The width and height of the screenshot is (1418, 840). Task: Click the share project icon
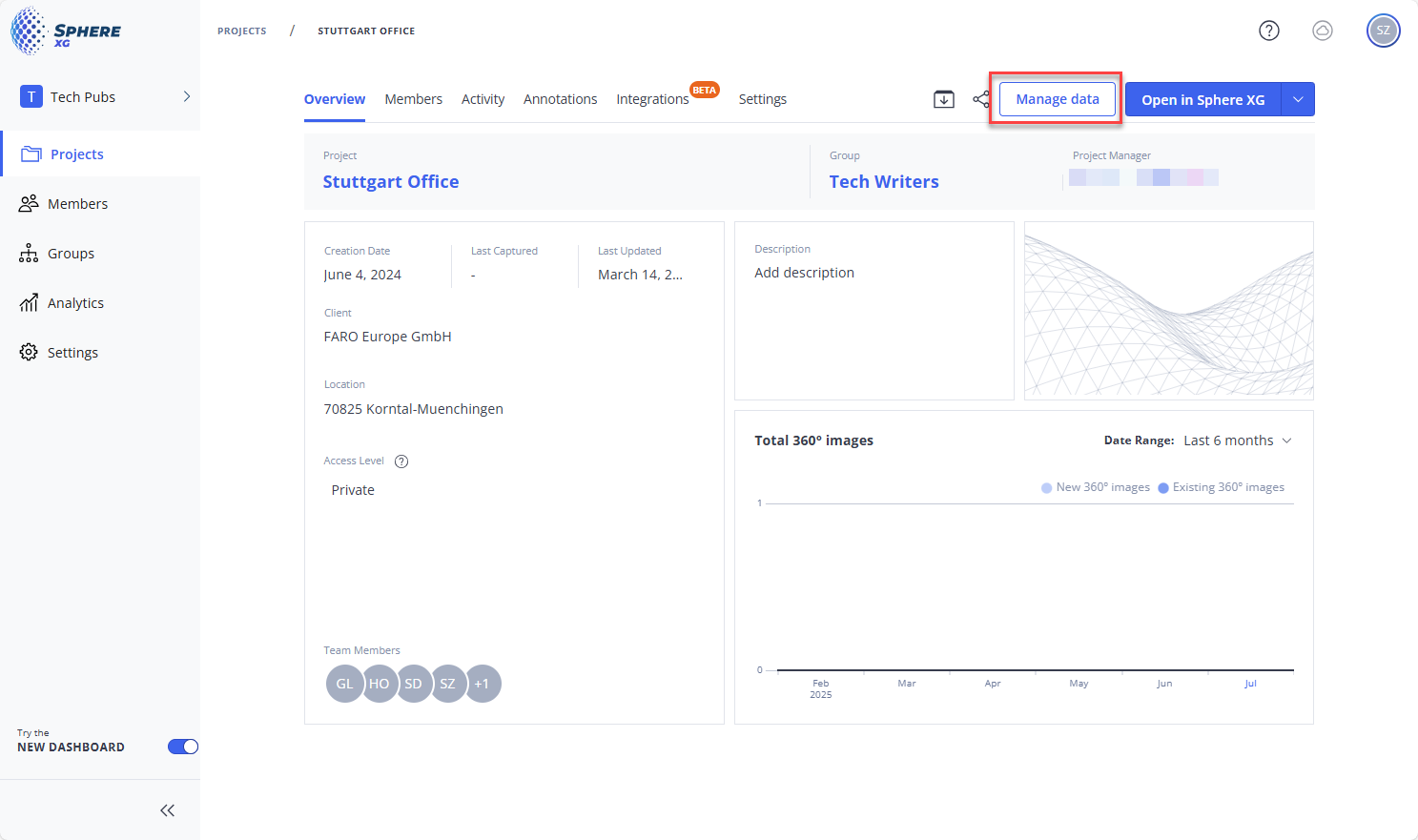[981, 99]
